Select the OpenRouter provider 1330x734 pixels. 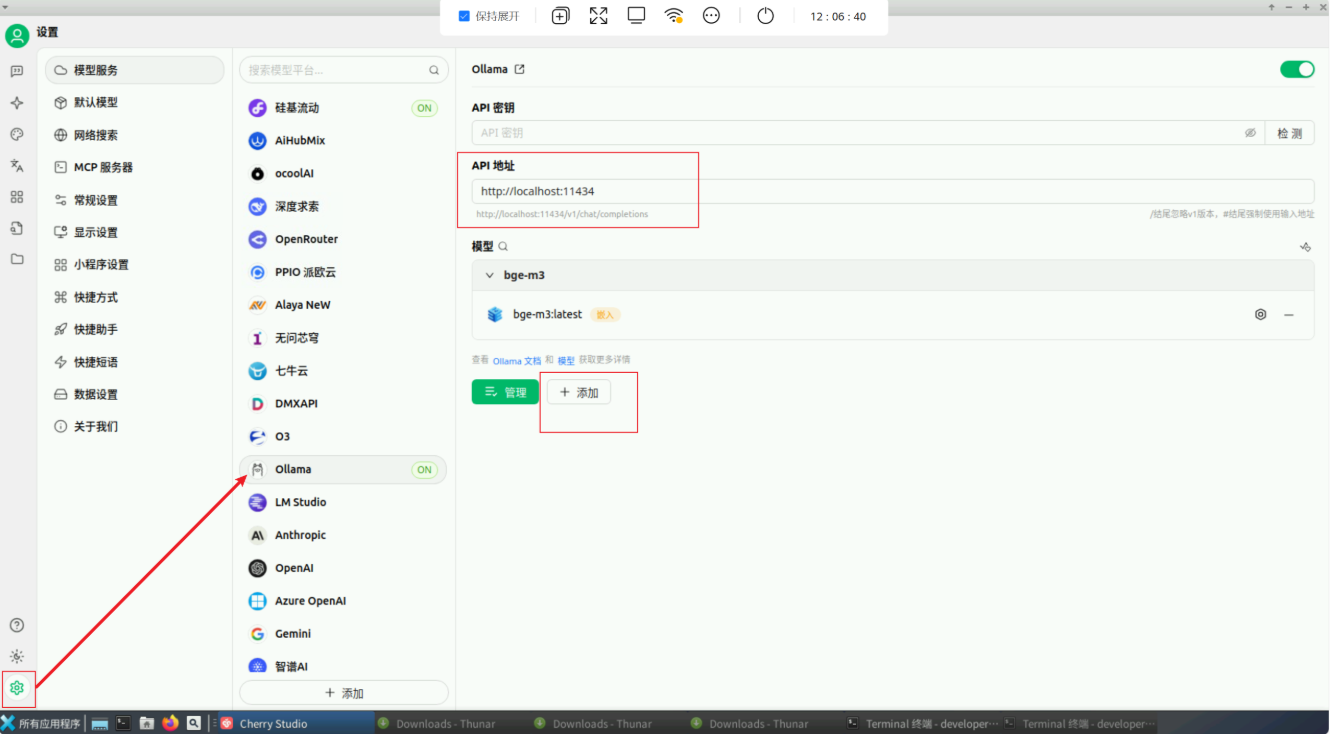343,239
